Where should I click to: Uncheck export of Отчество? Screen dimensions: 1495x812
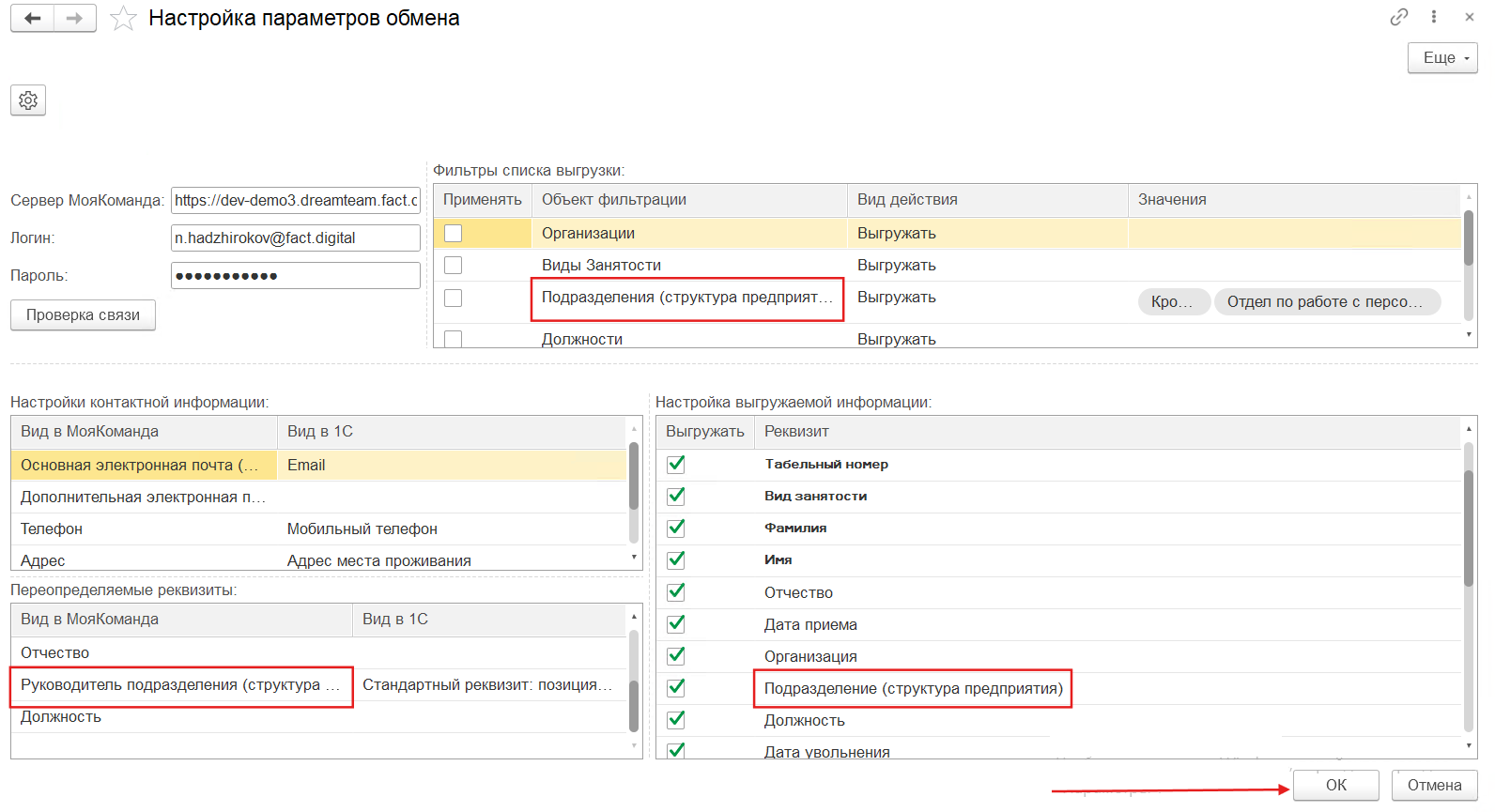[676, 592]
